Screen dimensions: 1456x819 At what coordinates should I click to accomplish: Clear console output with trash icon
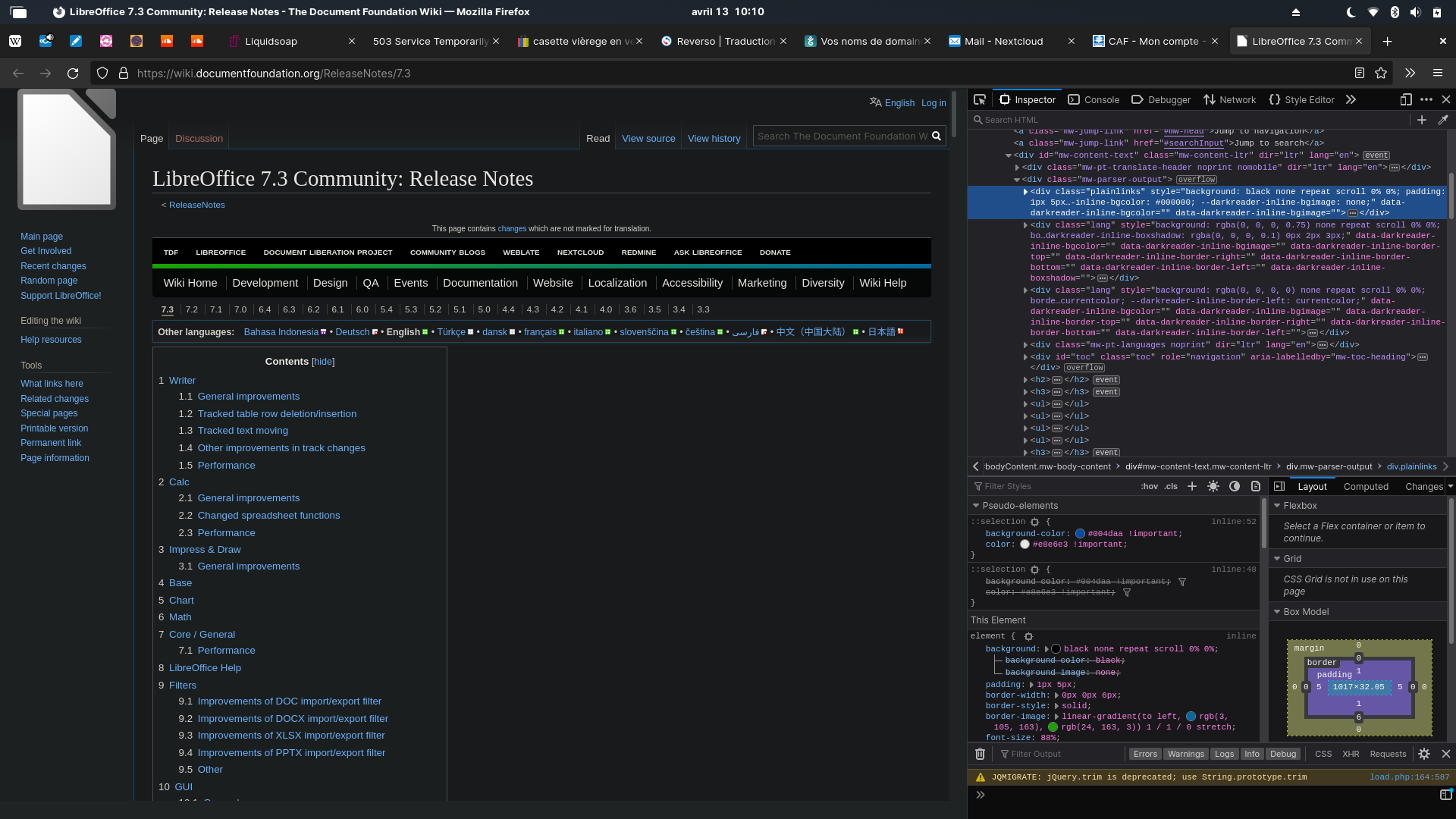[x=980, y=754]
